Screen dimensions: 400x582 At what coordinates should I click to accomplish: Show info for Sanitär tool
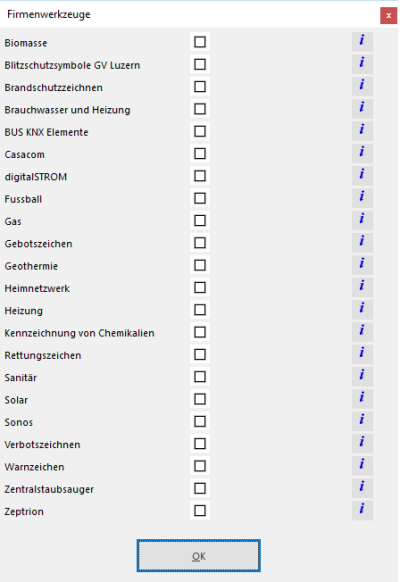tap(362, 376)
